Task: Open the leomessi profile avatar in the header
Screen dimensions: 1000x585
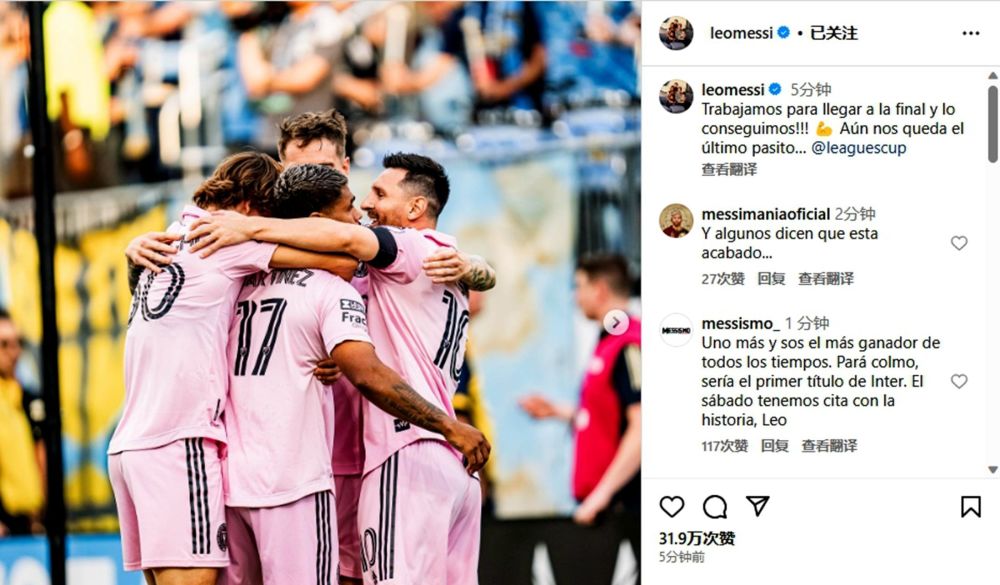Action: (676, 33)
